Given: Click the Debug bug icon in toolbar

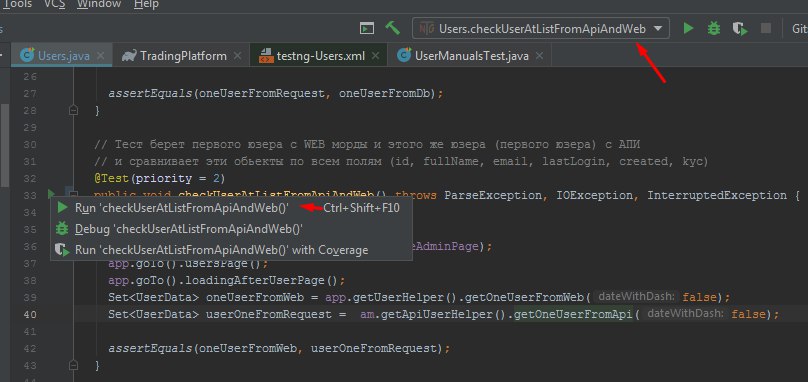Looking at the screenshot, I should pyautogui.click(x=714, y=28).
